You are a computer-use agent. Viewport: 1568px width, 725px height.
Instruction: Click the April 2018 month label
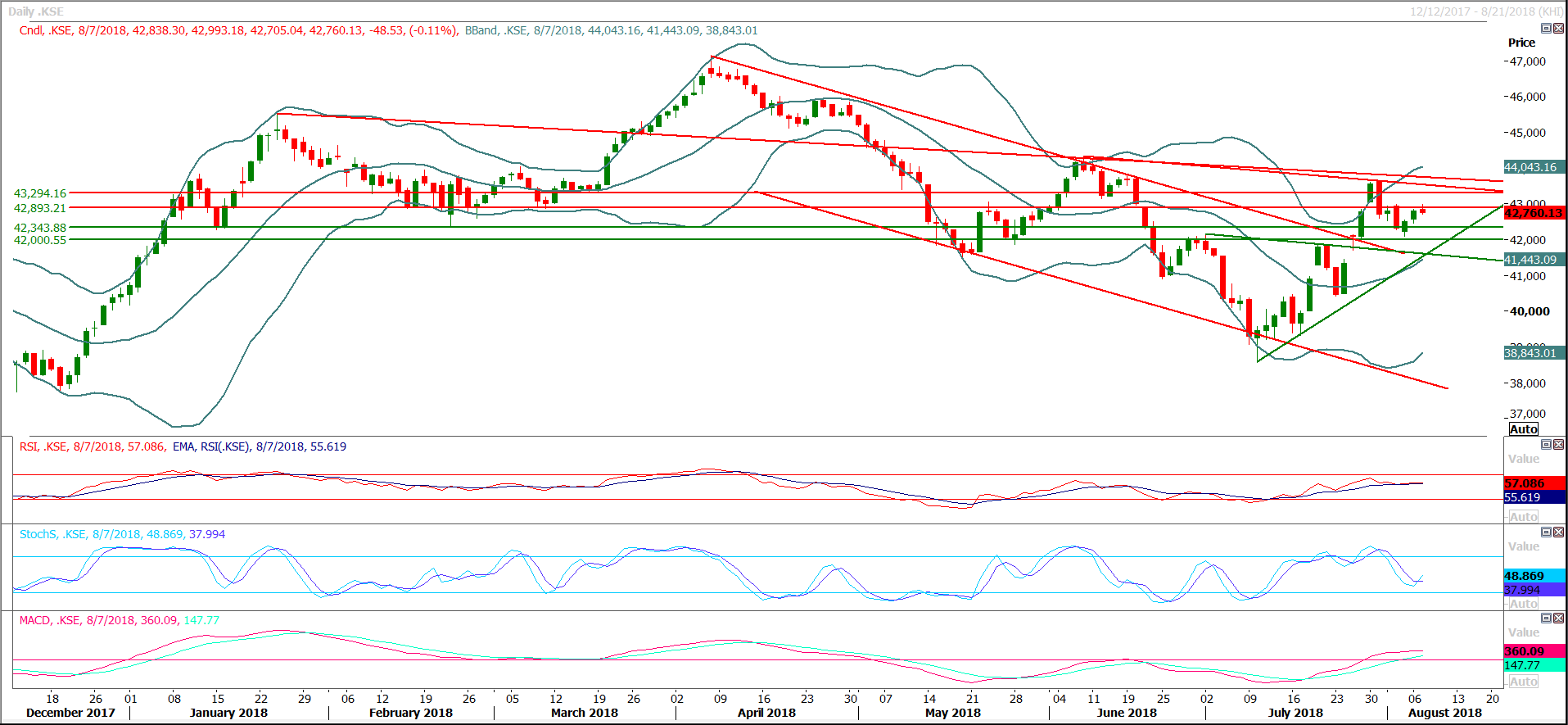pyautogui.click(x=766, y=713)
